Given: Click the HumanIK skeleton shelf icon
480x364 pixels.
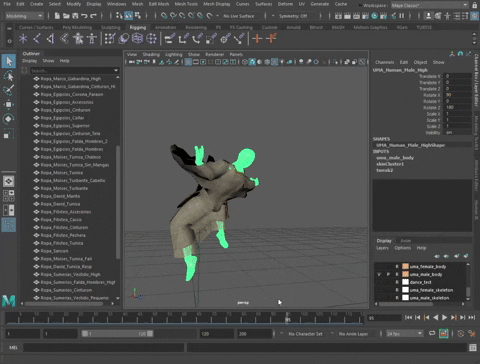Looking at the screenshot, I should [92, 39].
